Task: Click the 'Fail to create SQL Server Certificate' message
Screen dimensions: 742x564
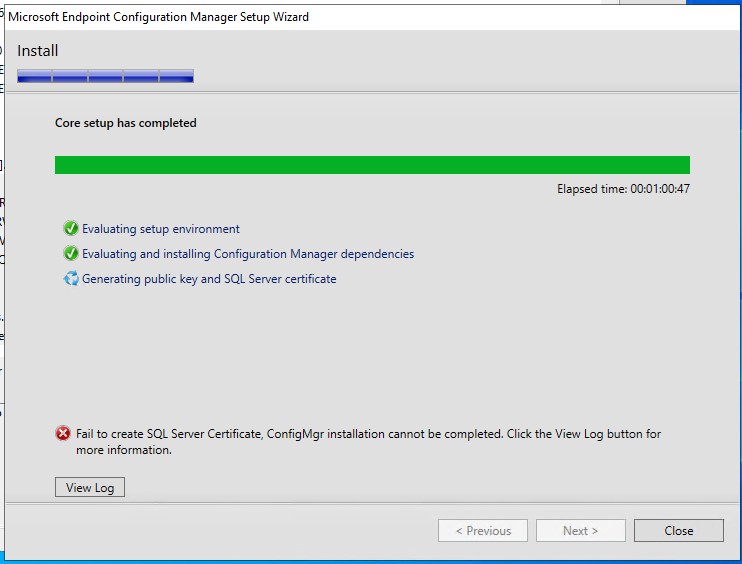Action: [x=368, y=441]
